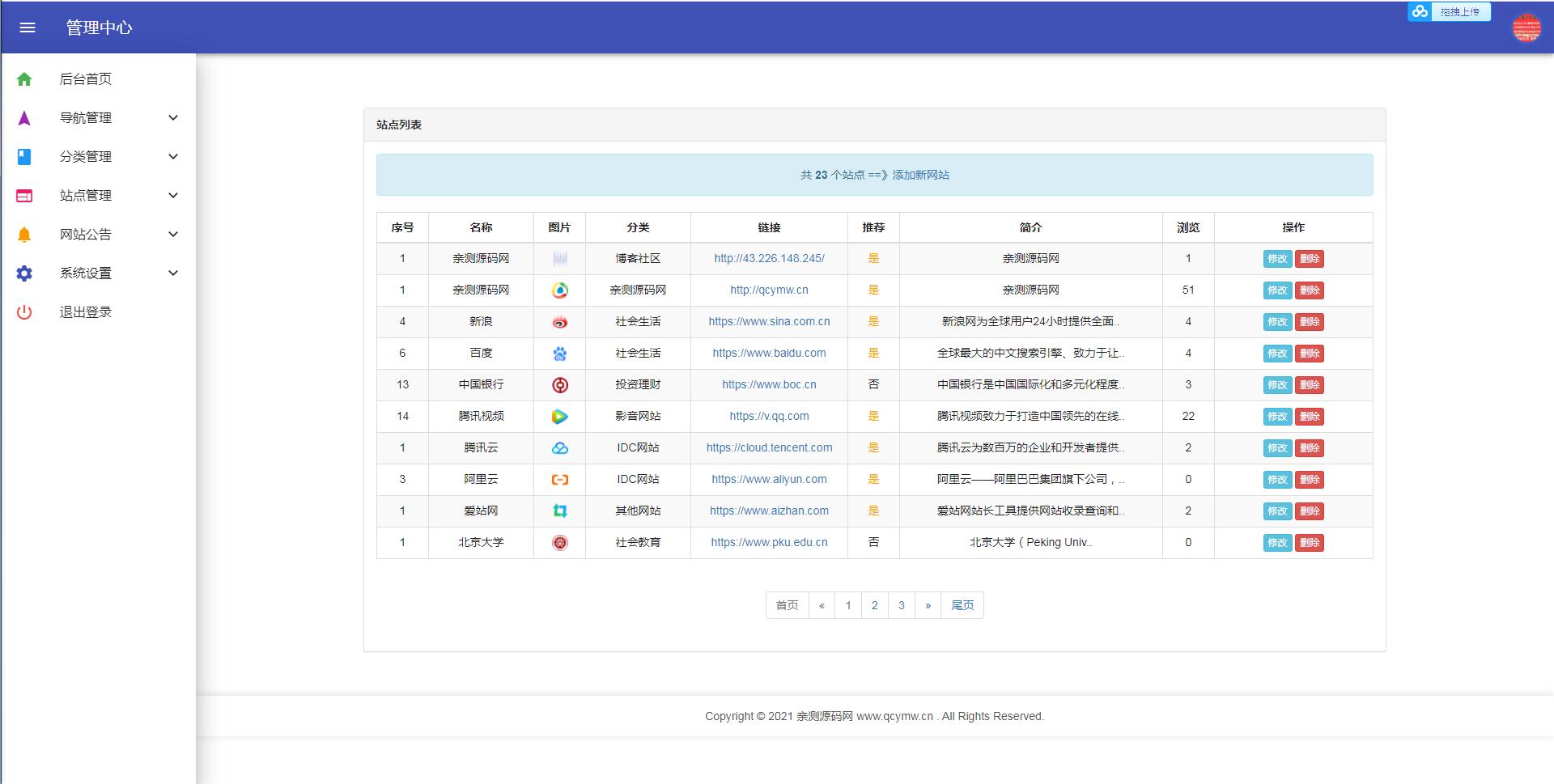The height and width of the screenshot is (784, 1554).
Task: Select the card icon beside 站点管理
Action: click(x=23, y=195)
